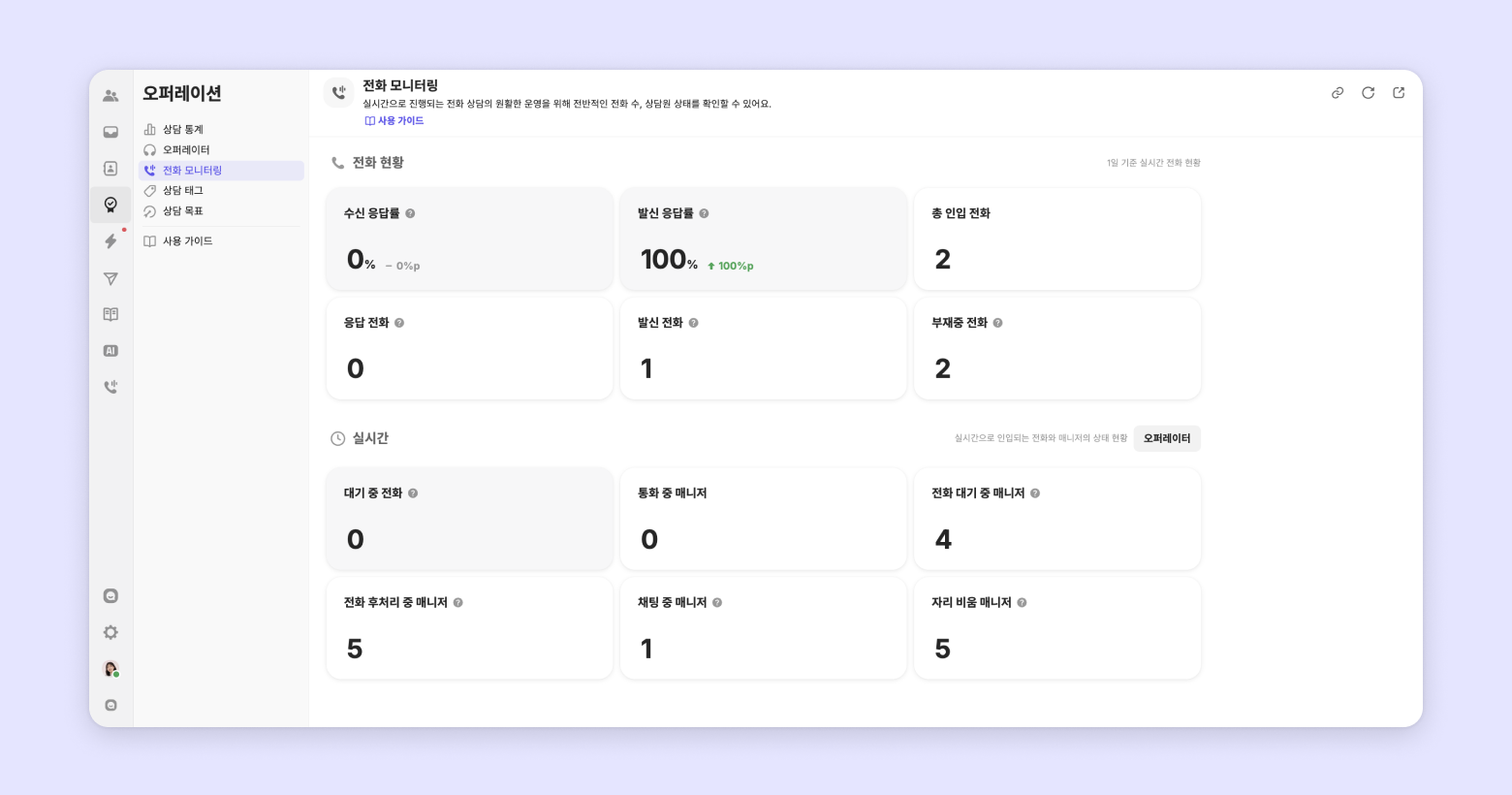Go to 상담 목표 menu item
1512x795 pixels.
[182, 210]
